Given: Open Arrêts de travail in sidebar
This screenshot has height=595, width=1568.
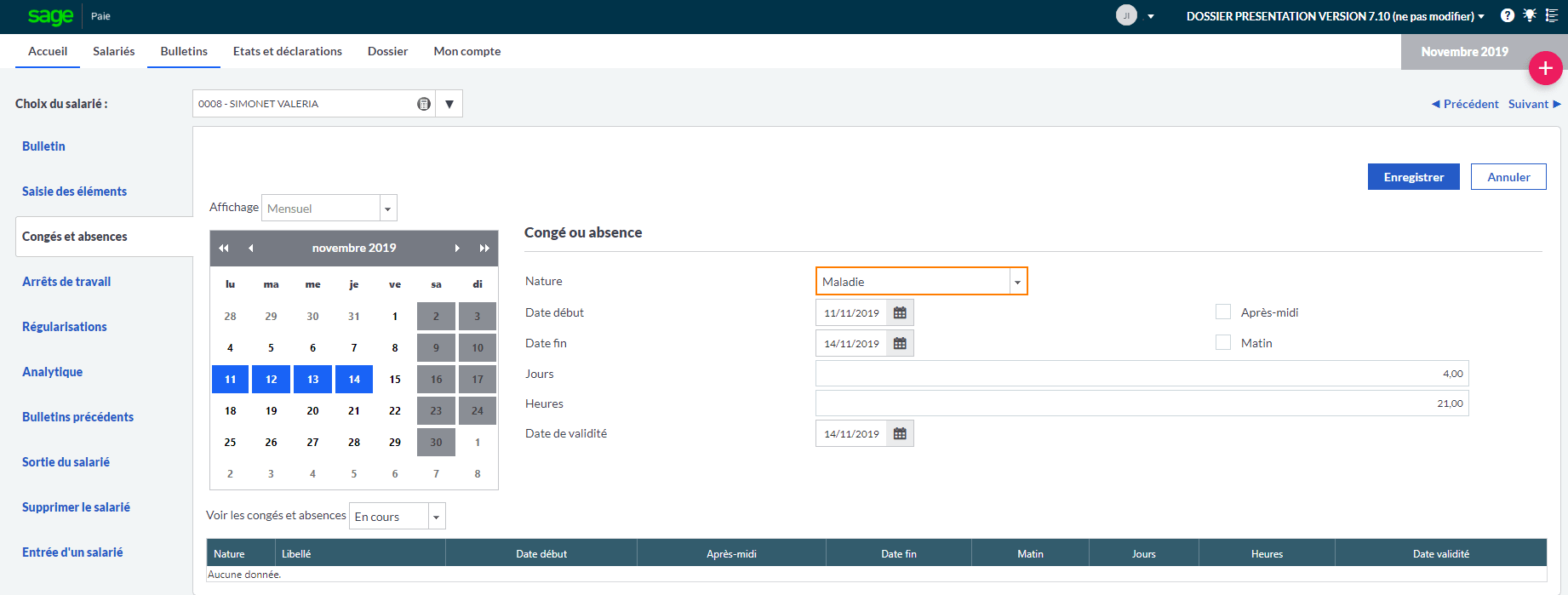Looking at the screenshot, I should 66,282.
